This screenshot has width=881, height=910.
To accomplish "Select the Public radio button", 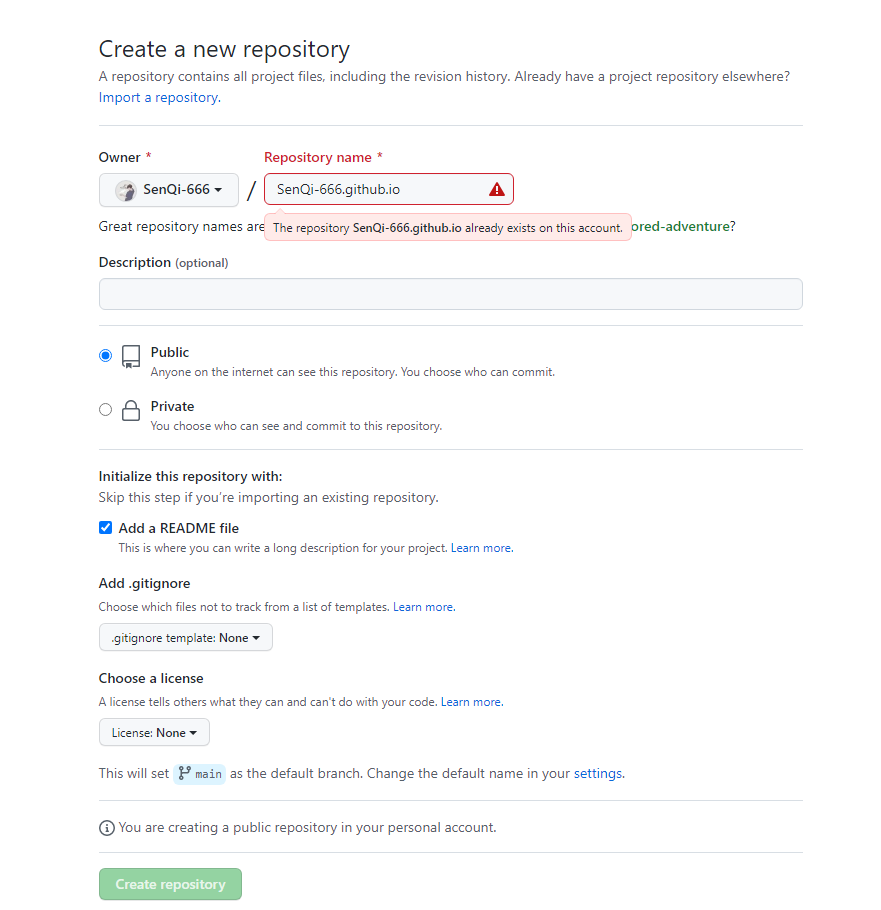I will point(106,355).
